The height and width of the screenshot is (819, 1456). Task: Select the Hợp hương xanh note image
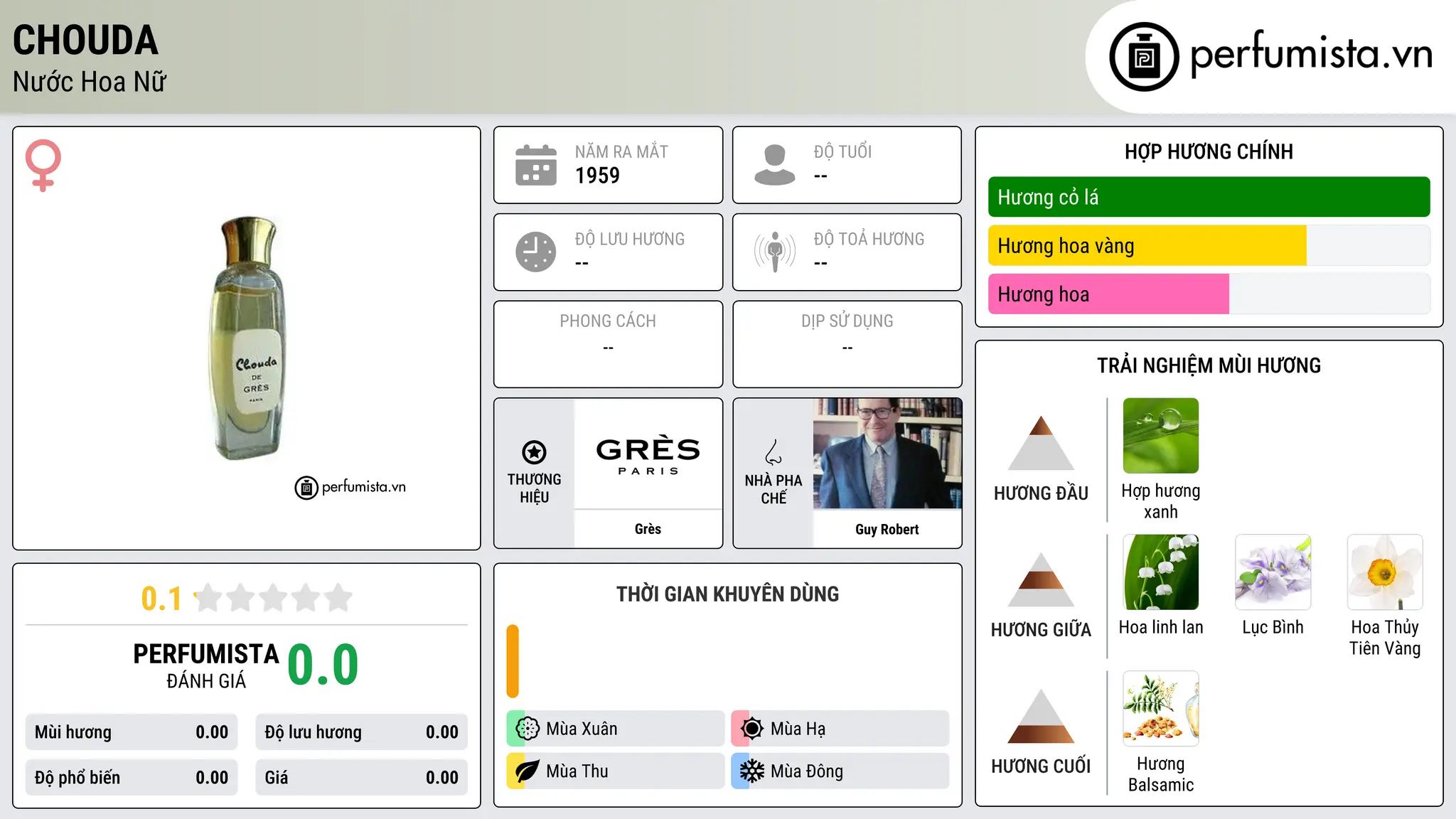(1161, 436)
